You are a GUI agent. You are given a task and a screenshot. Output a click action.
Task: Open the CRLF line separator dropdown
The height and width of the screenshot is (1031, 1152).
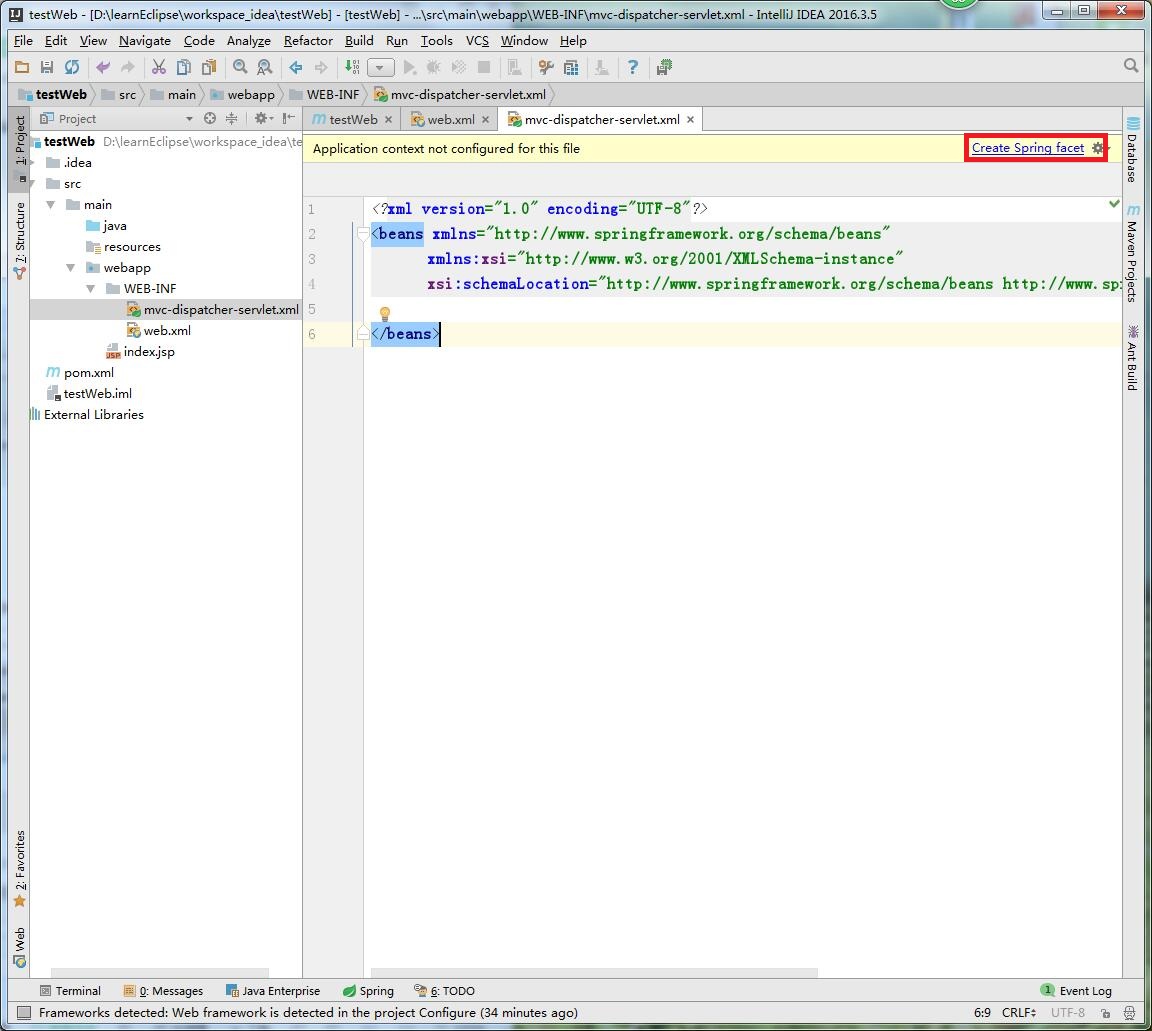(x=1019, y=1013)
